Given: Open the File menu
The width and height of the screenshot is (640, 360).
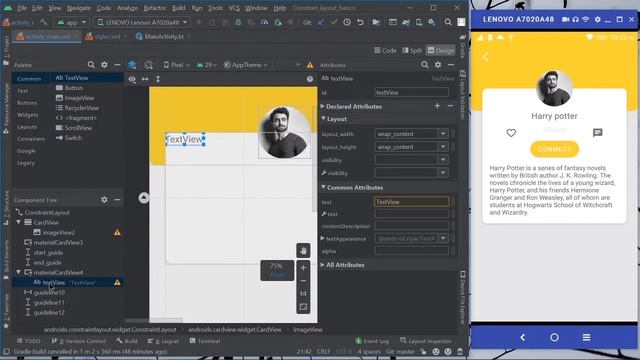Looking at the screenshot, I should [x=22, y=8].
